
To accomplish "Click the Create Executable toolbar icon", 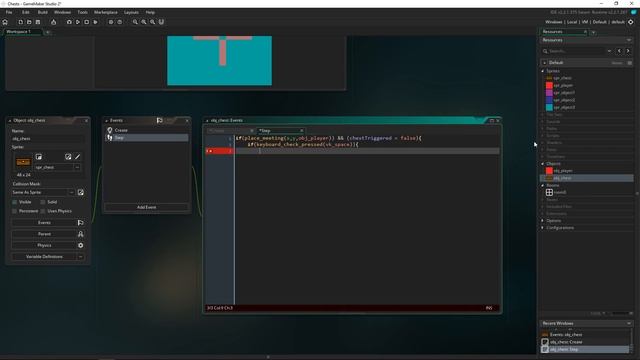I will (x=95, y=22).
